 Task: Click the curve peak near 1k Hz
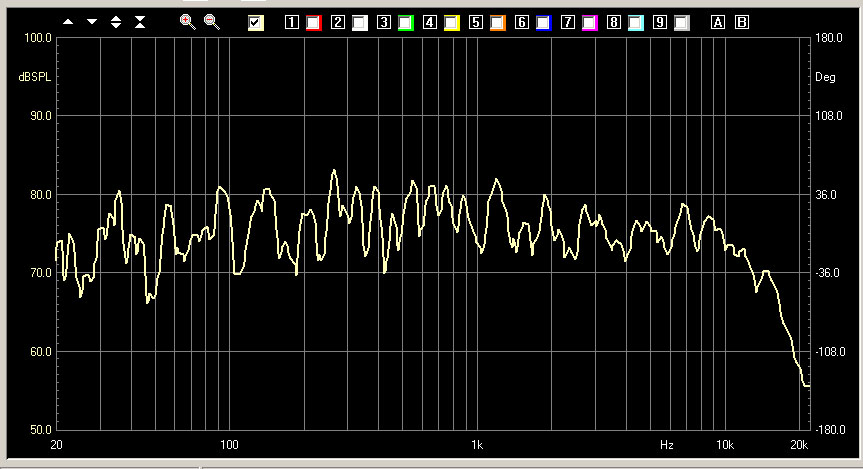[495, 181]
